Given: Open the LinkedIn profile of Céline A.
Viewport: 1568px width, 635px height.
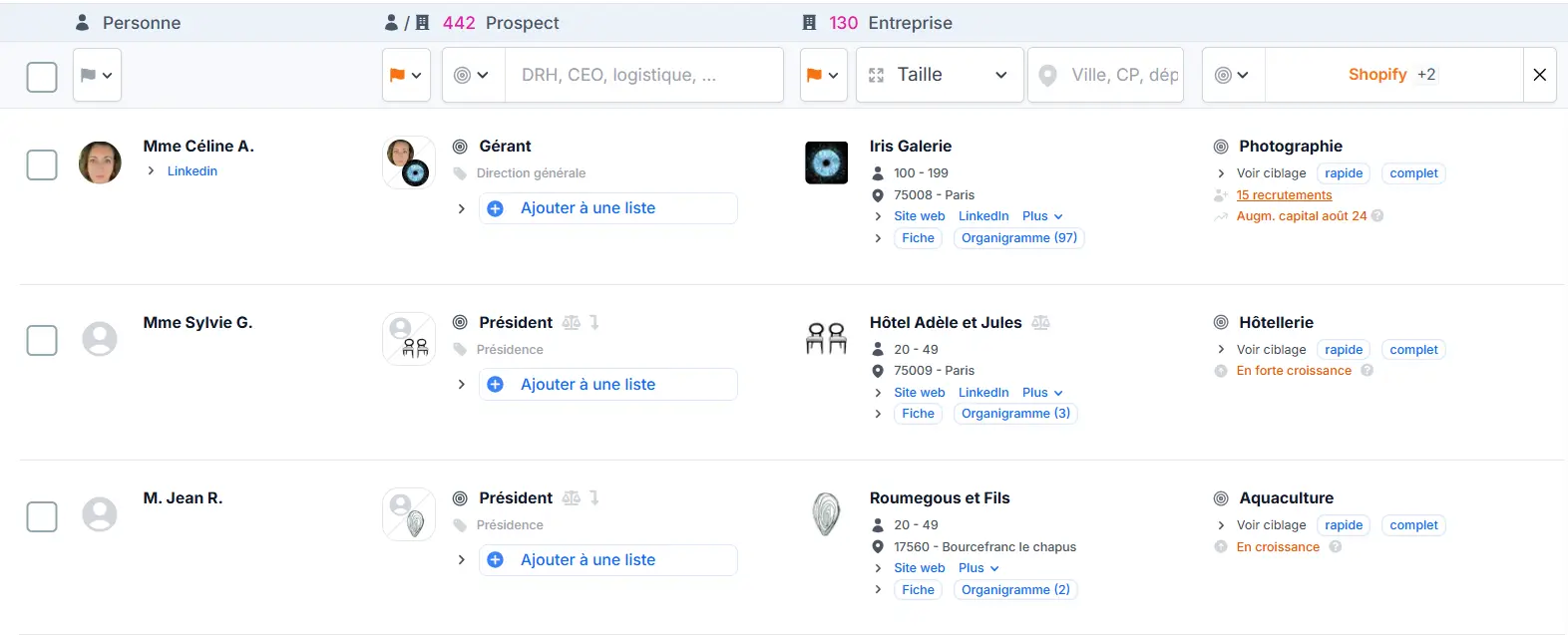Looking at the screenshot, I should click(192, 170).
